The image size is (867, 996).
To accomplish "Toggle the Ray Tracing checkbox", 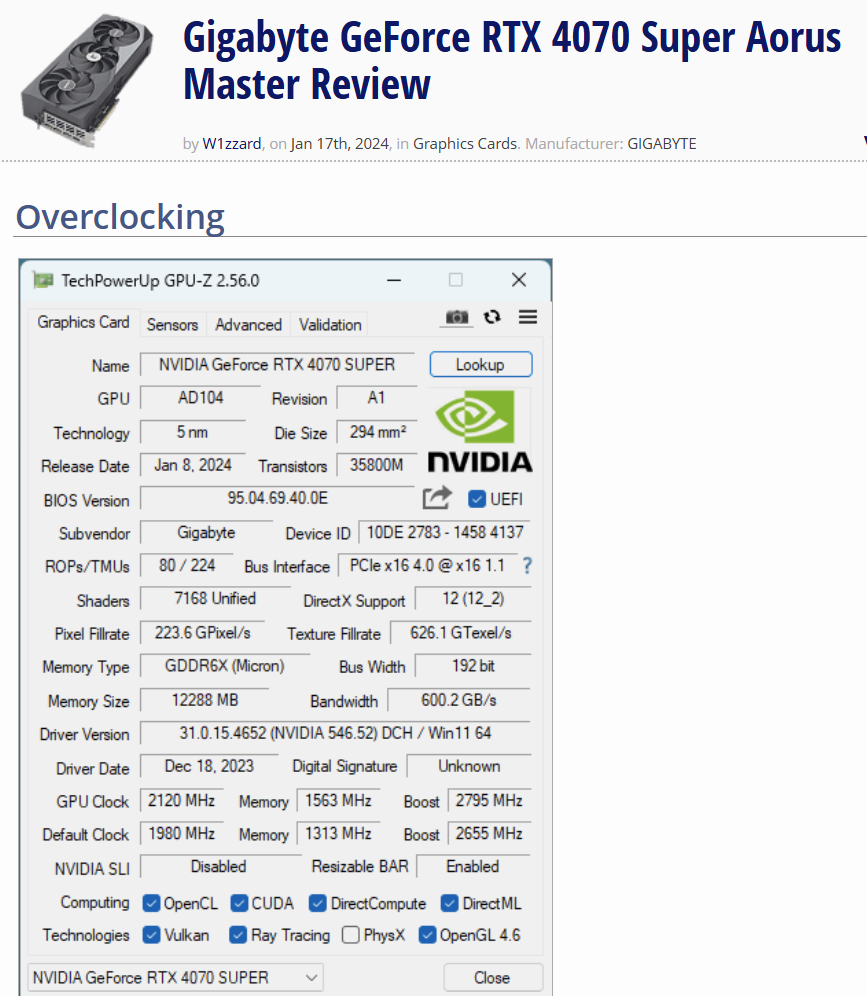I will 238,935.
